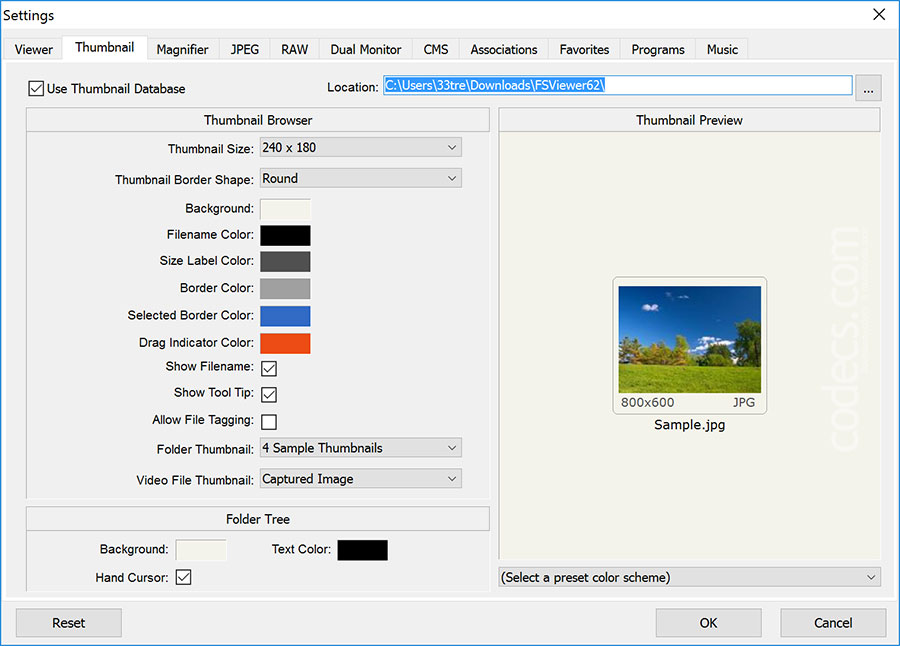The height and width of the screenshot is (646, 900).
Task: Open the RAW settings tab
Action: click(294, 49)
